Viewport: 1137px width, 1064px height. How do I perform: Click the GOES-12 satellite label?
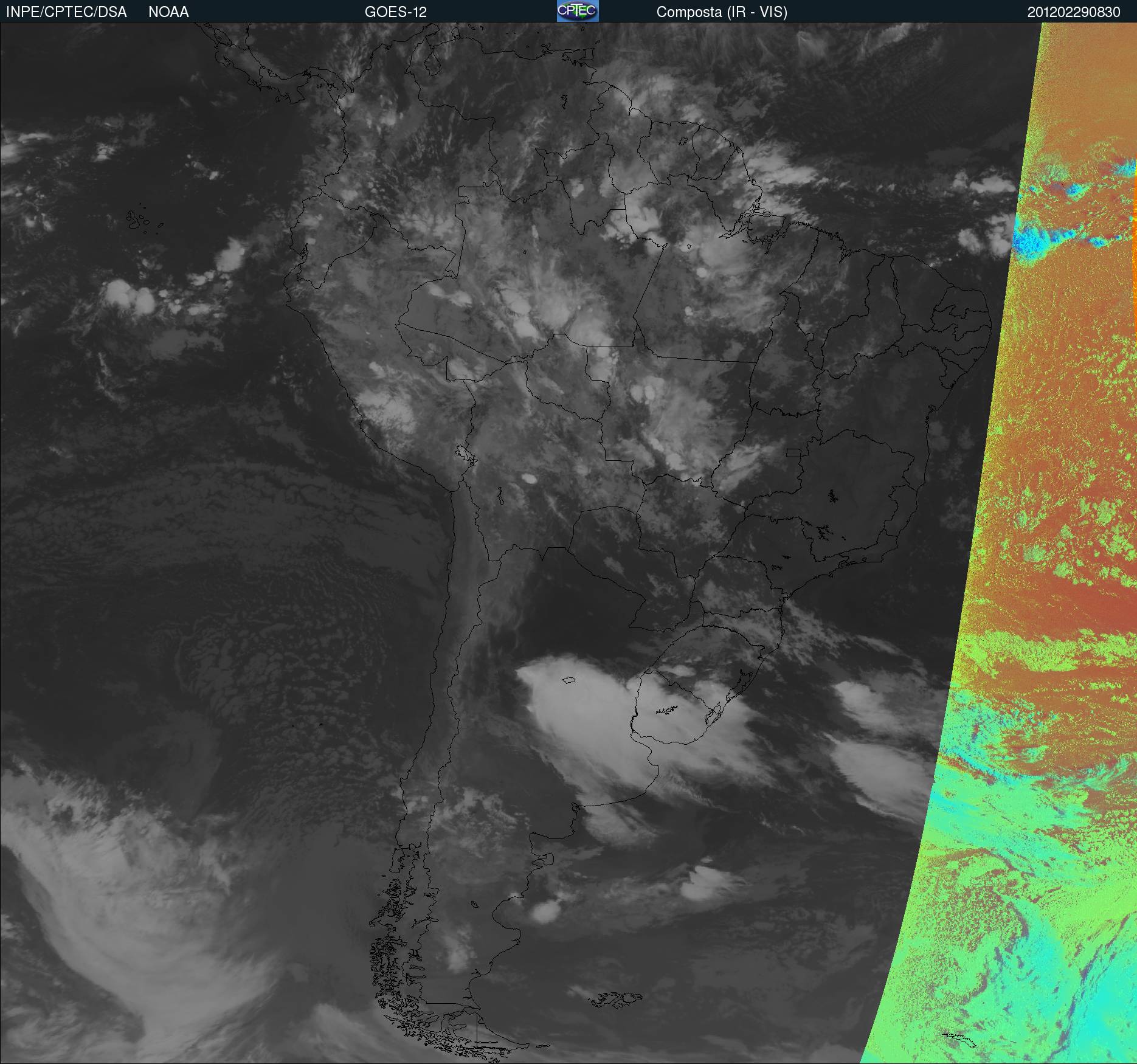(x=396, y=12)
